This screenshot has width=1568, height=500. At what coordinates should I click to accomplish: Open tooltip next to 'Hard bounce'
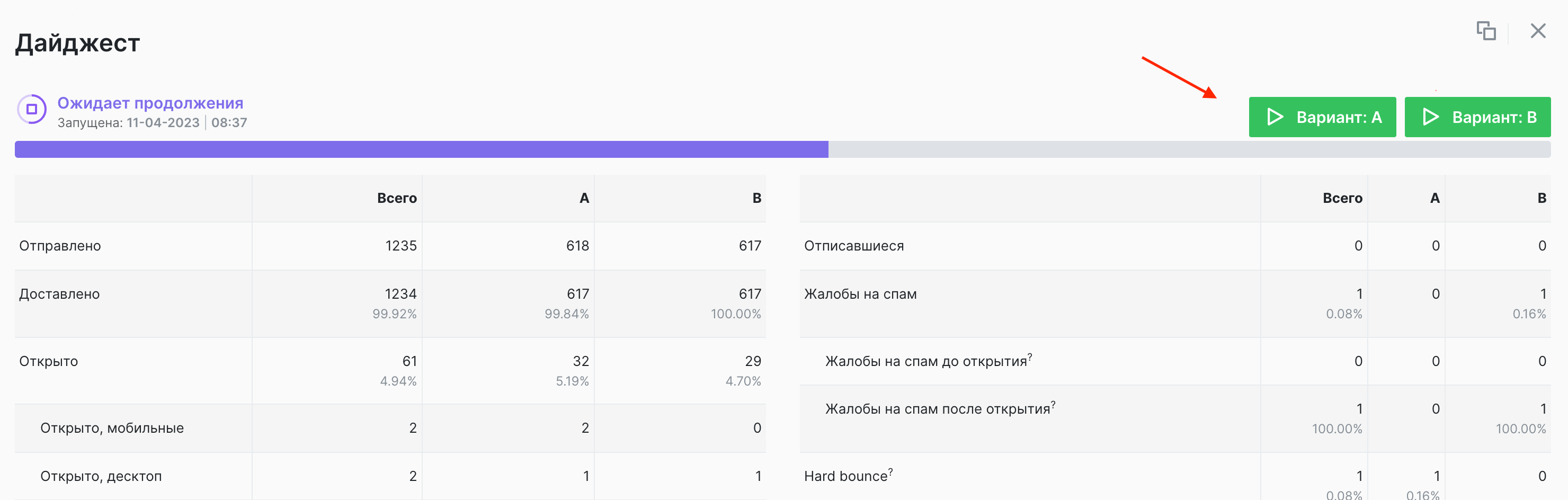click(x=889, y=471)
